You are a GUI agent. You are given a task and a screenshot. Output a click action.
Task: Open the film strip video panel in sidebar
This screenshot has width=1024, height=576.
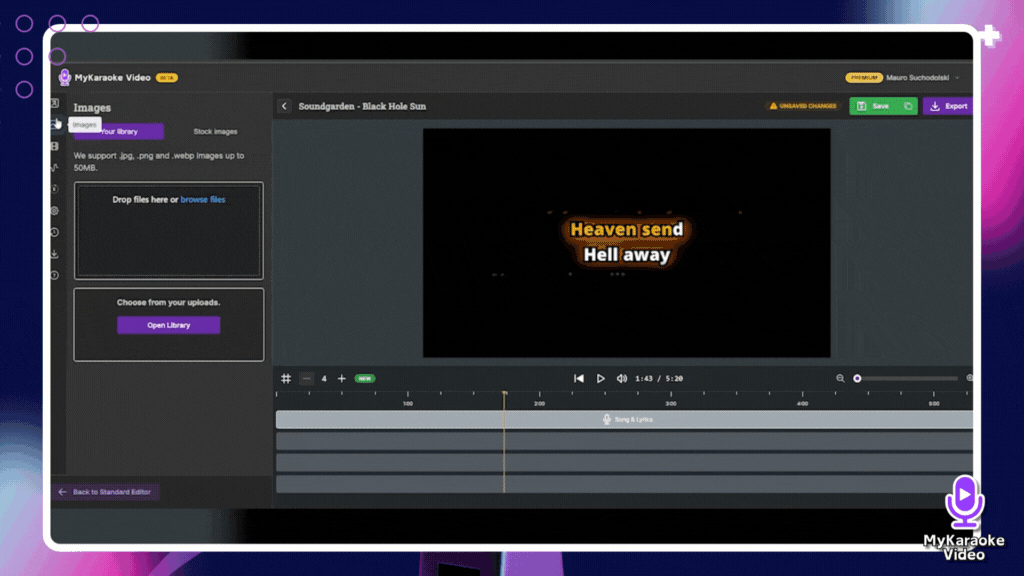tap(55, 146)
